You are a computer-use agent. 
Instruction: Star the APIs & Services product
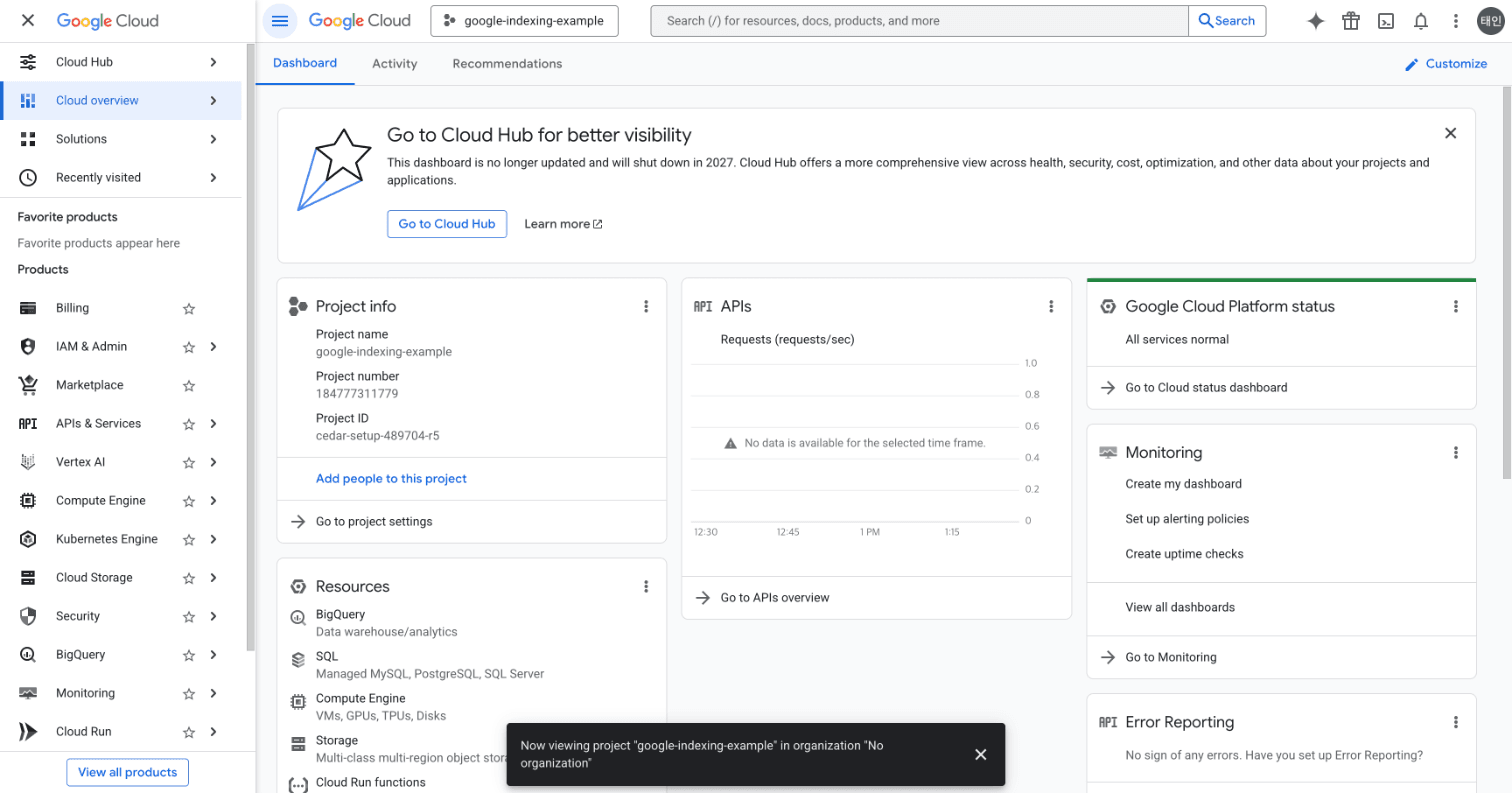click(189, 424)
